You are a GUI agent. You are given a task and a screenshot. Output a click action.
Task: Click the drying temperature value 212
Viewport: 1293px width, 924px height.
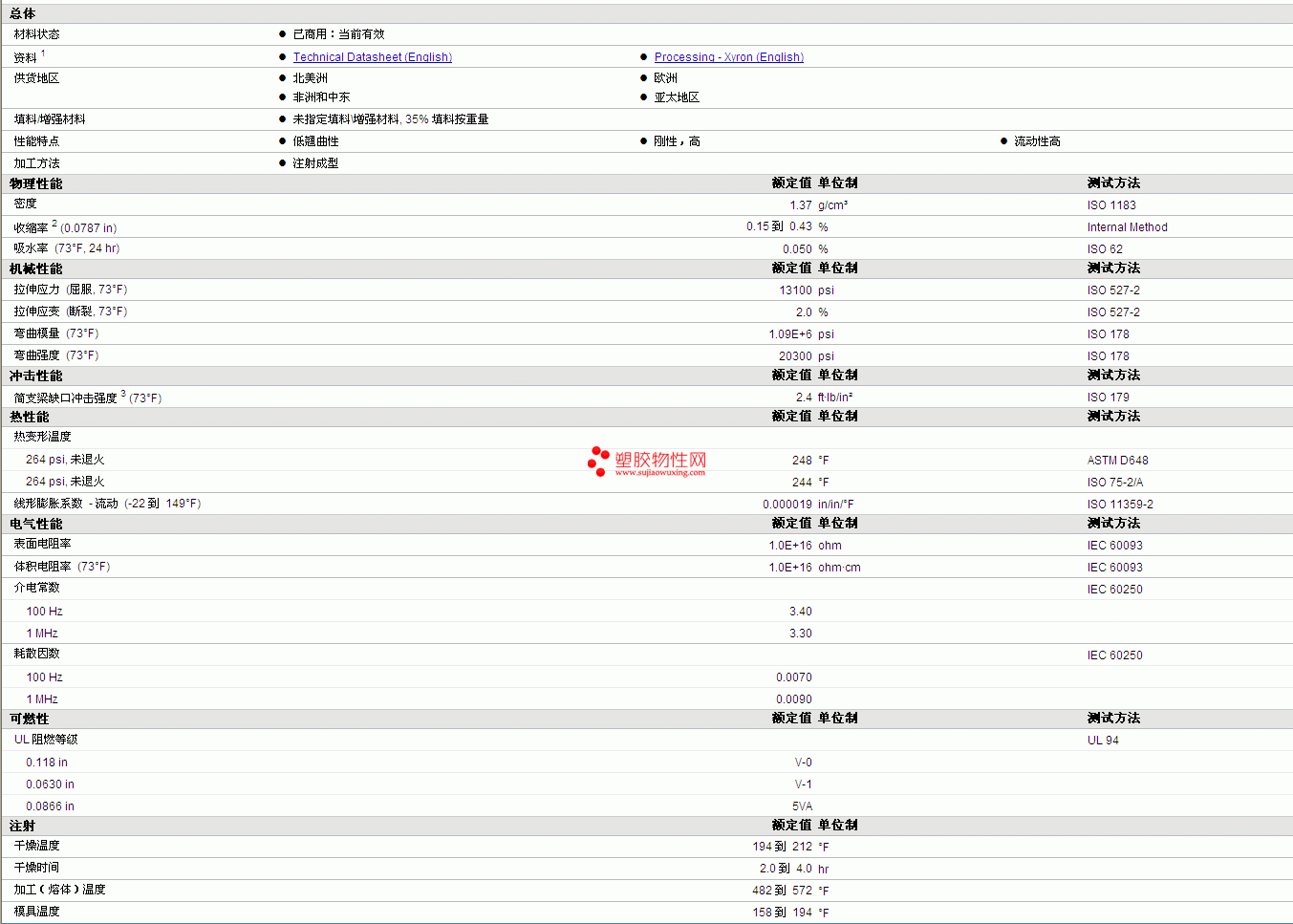(802, 847)
